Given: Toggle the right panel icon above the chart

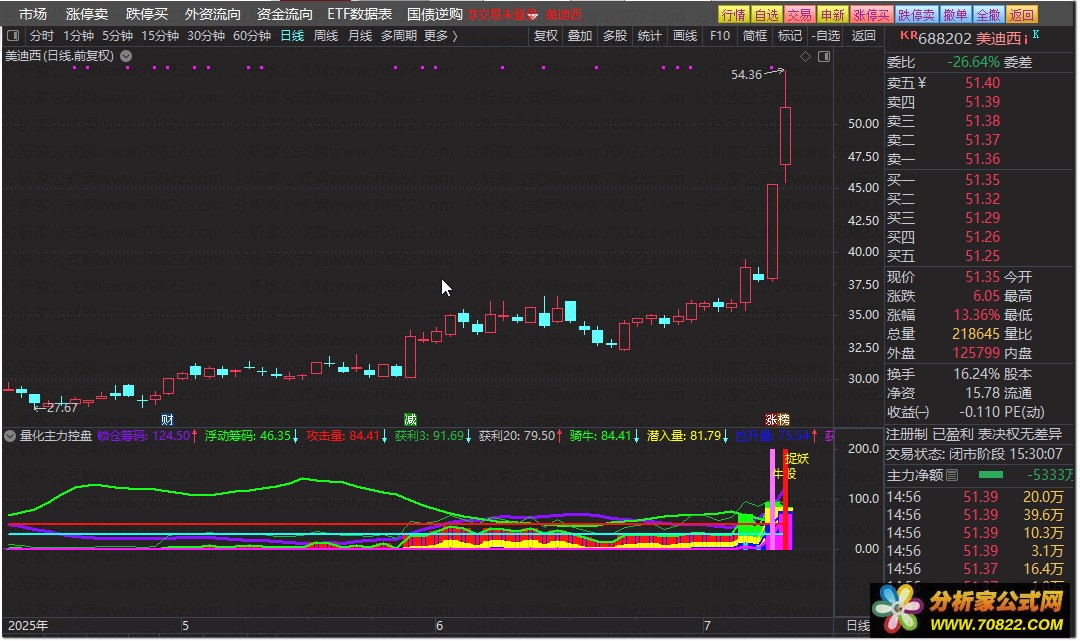Looking at the screenshot, I should point(824,56).
